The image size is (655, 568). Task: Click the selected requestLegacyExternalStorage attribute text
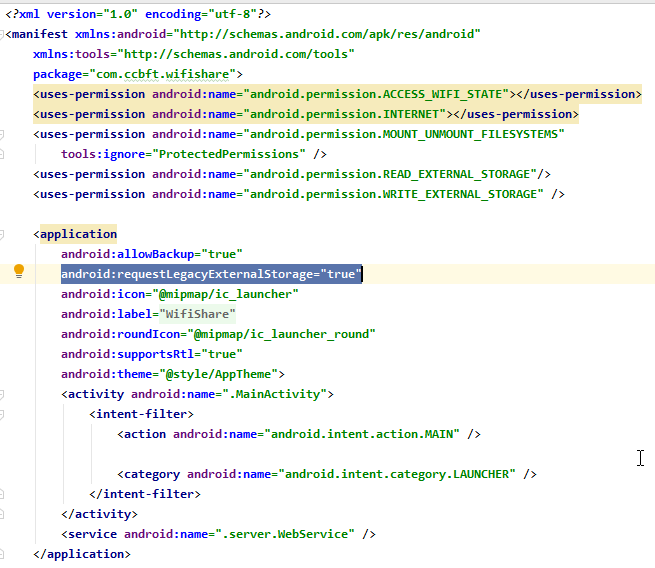211,274
